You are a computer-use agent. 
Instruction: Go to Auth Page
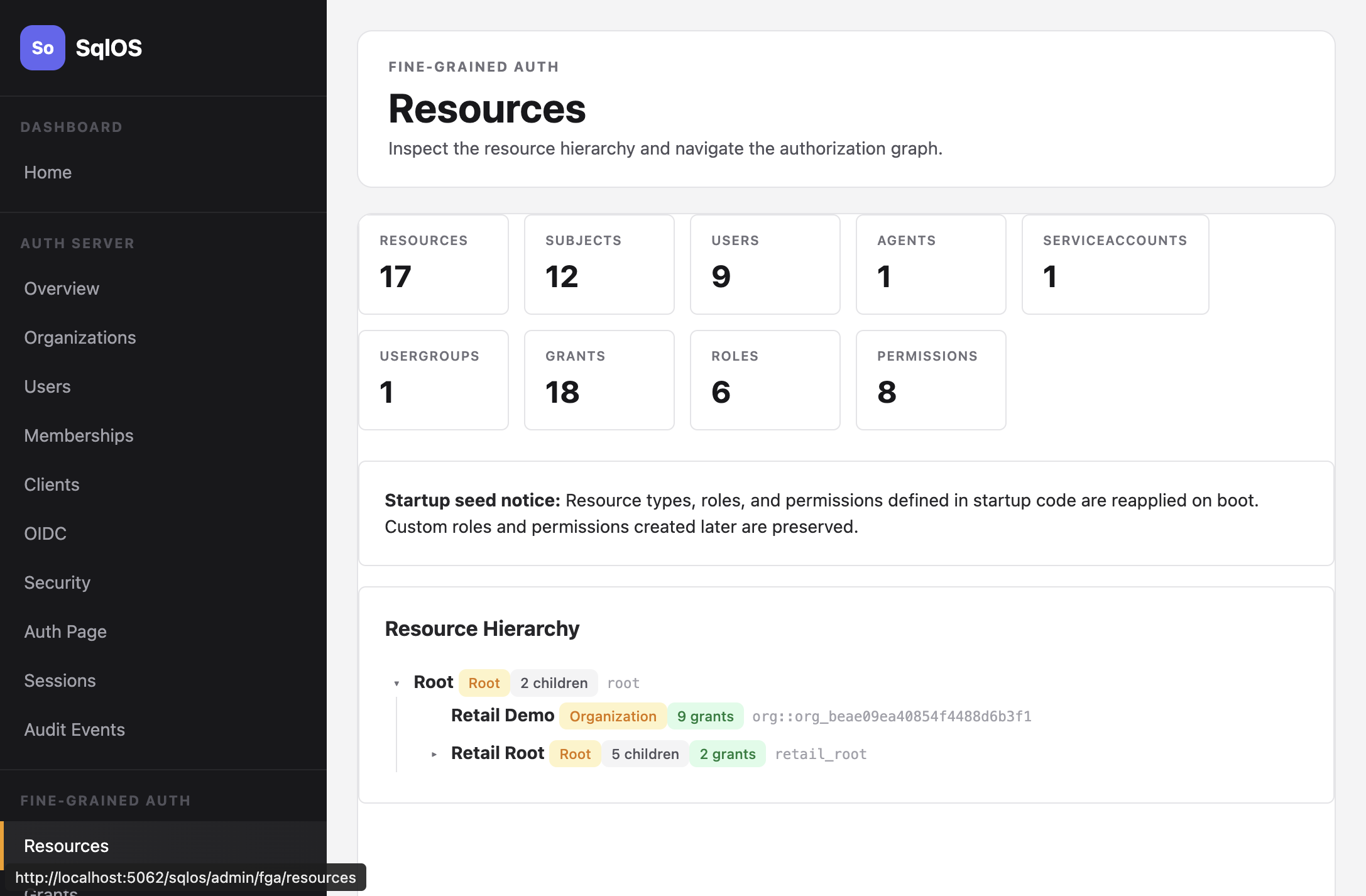click(x=65, y=631)
